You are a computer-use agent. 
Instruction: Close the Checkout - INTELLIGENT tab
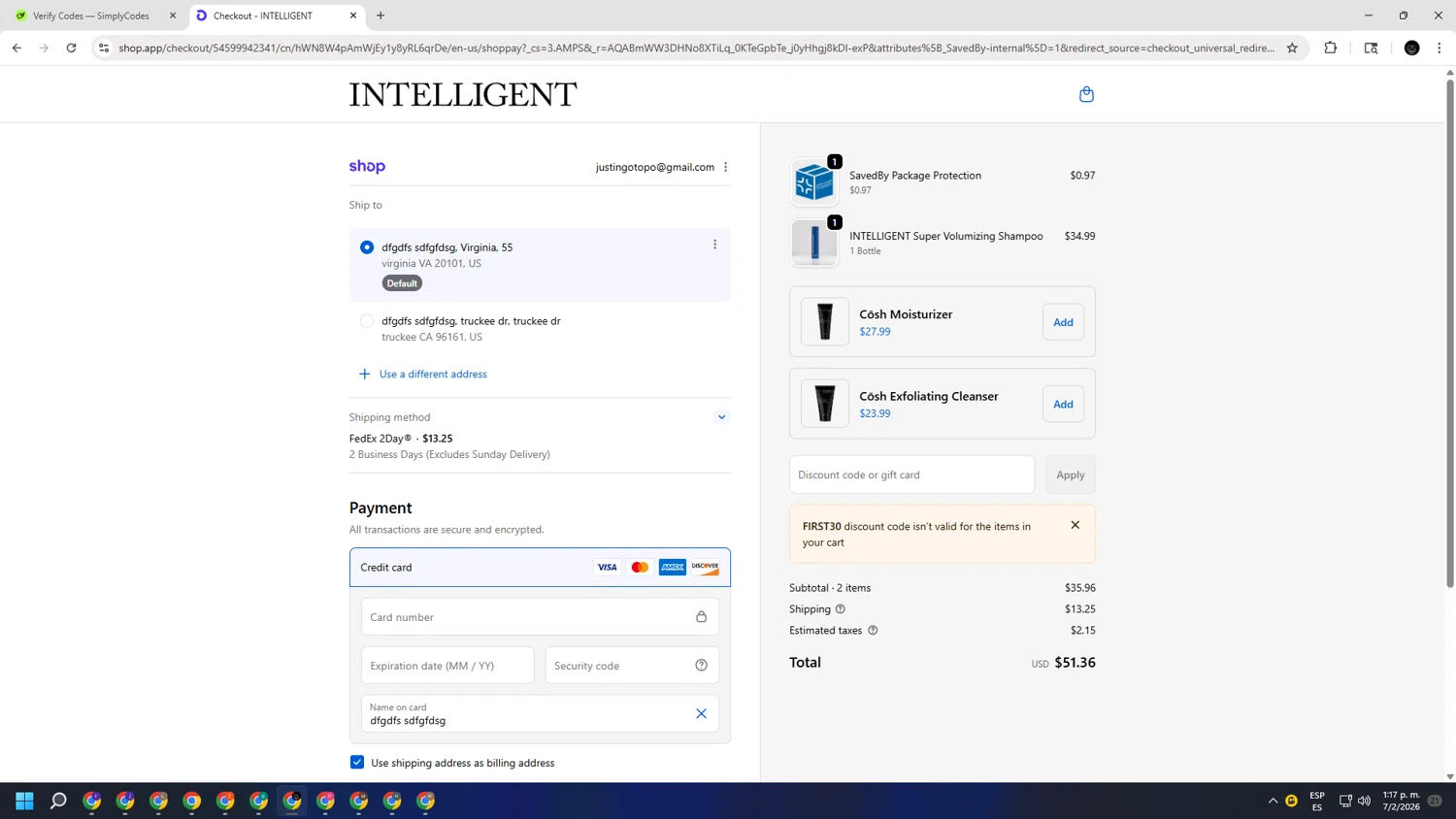353,16
